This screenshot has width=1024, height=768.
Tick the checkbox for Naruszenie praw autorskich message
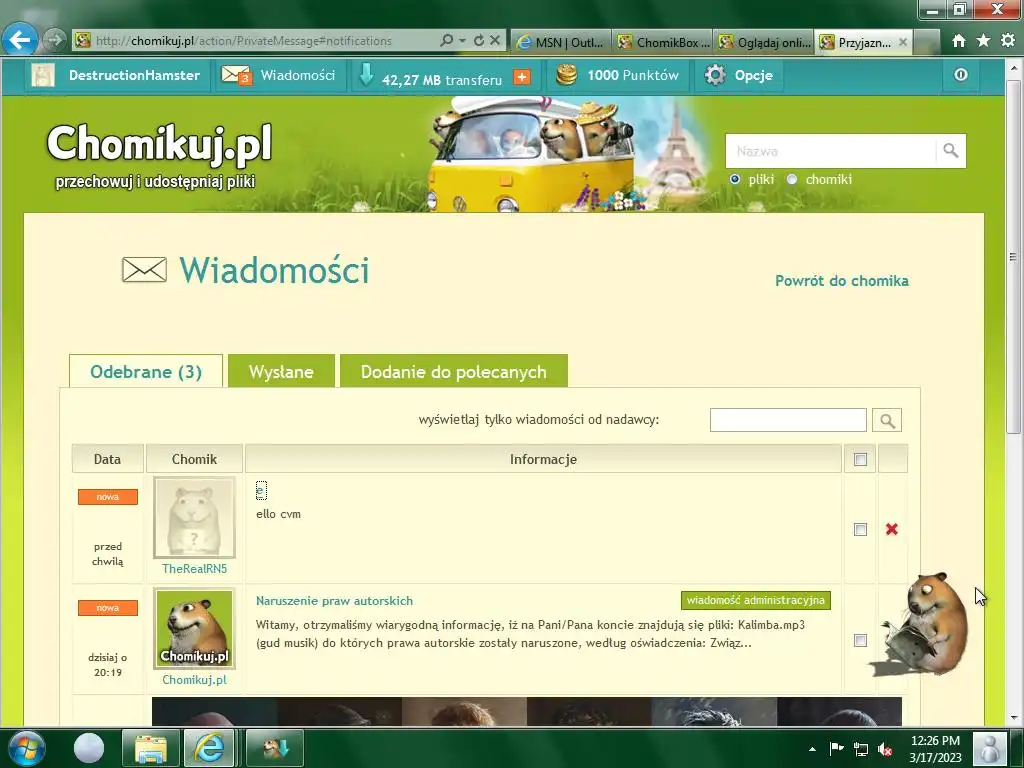[x=861, y=641]
